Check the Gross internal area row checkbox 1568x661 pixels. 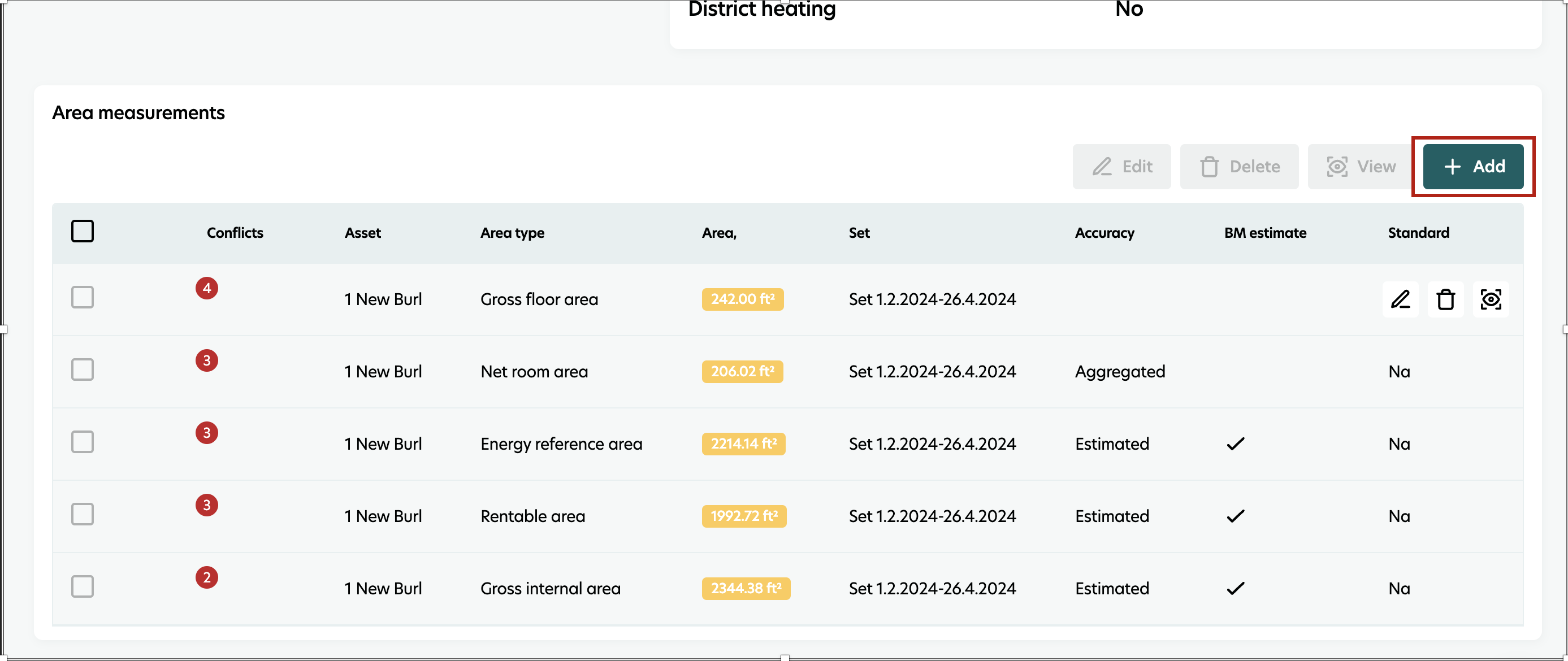click(82, 587)
